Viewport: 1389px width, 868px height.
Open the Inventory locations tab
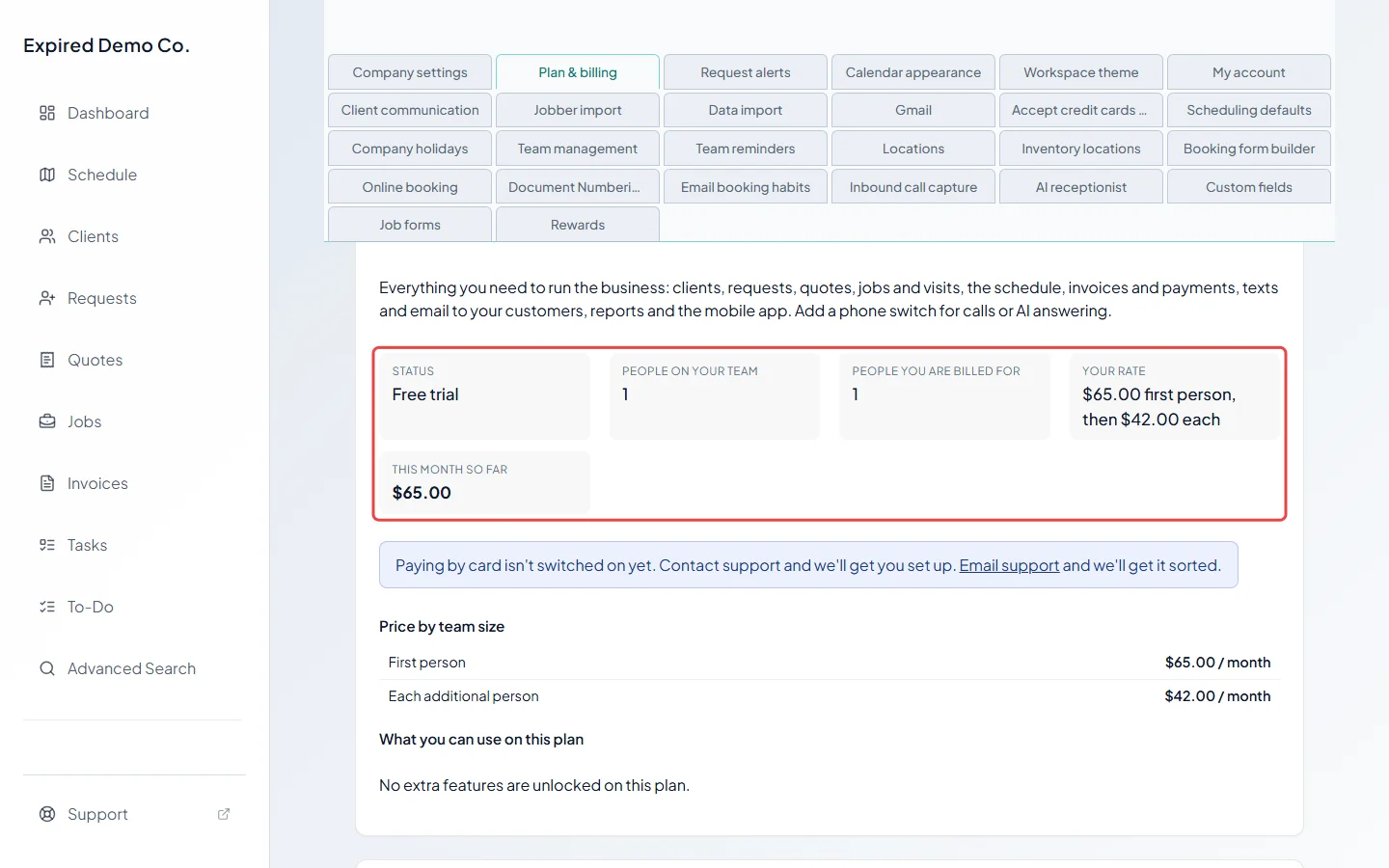1081,149
